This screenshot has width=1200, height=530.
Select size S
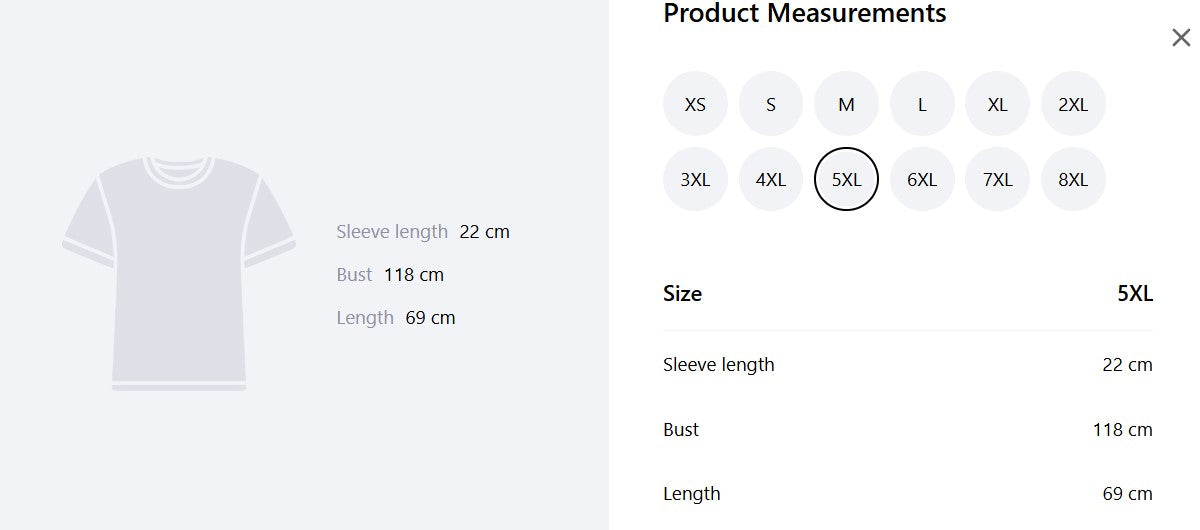pyautogui.click(x=771, y=104)
